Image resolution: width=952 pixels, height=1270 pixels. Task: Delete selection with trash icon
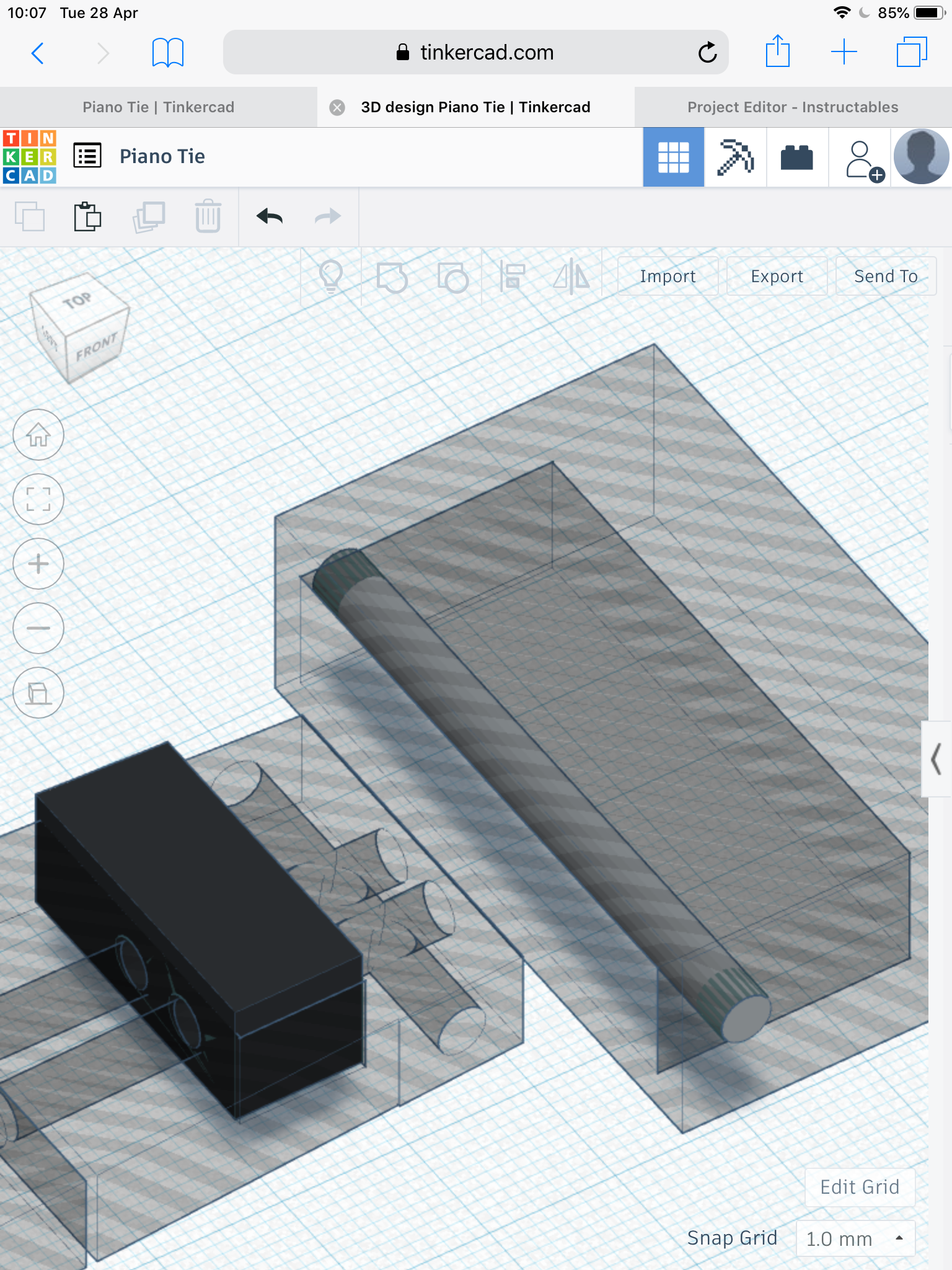pyautogui.click(x=208, y=216)
